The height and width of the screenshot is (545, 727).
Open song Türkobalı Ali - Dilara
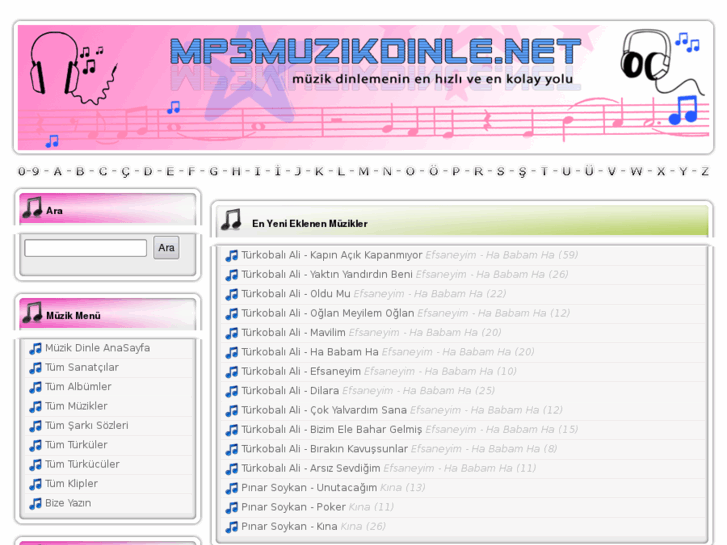pyautogui.click(x=290, y=391)
